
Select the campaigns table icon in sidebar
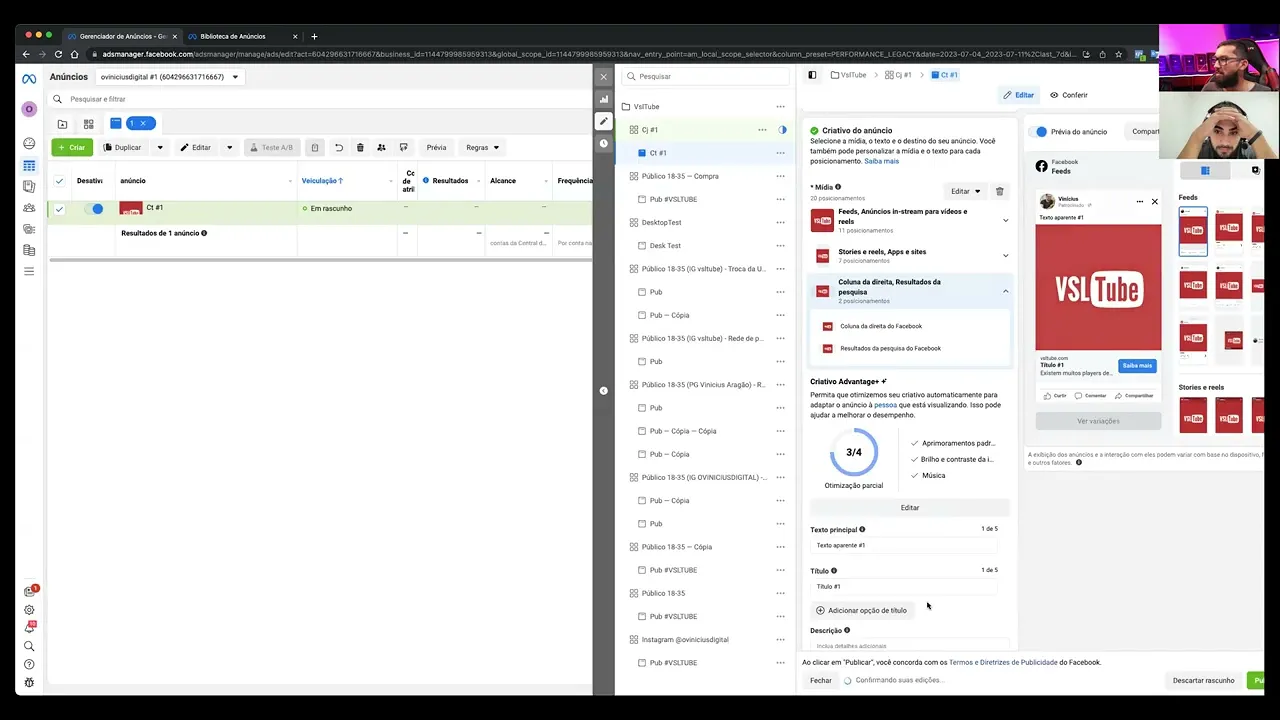click(x=29, y=165)
